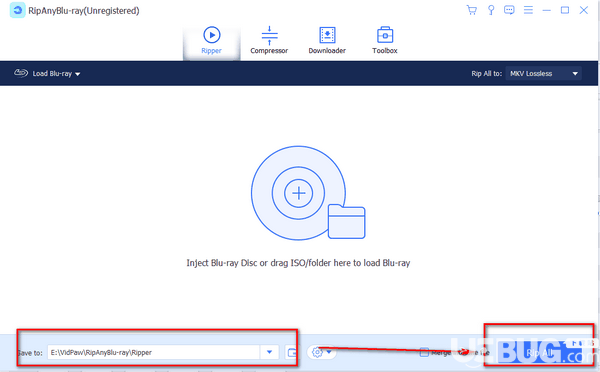
Task: Click the plus disc icon to load Blu-ray
Action: coord(298,193)
